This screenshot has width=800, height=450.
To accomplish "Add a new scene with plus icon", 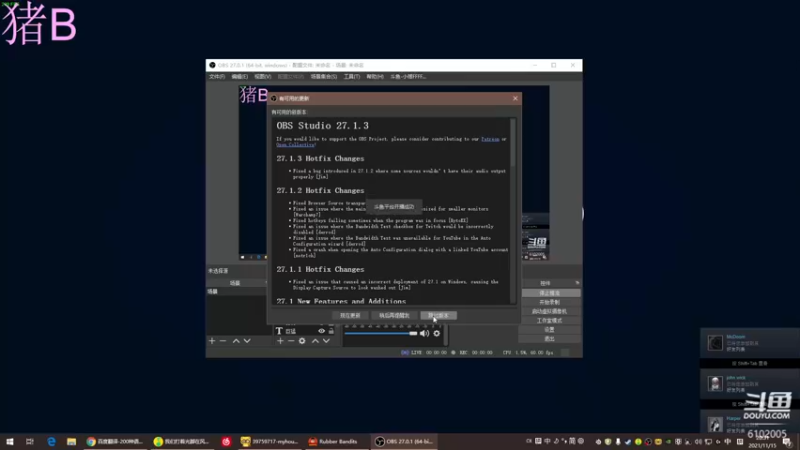I will click(212, 340).
